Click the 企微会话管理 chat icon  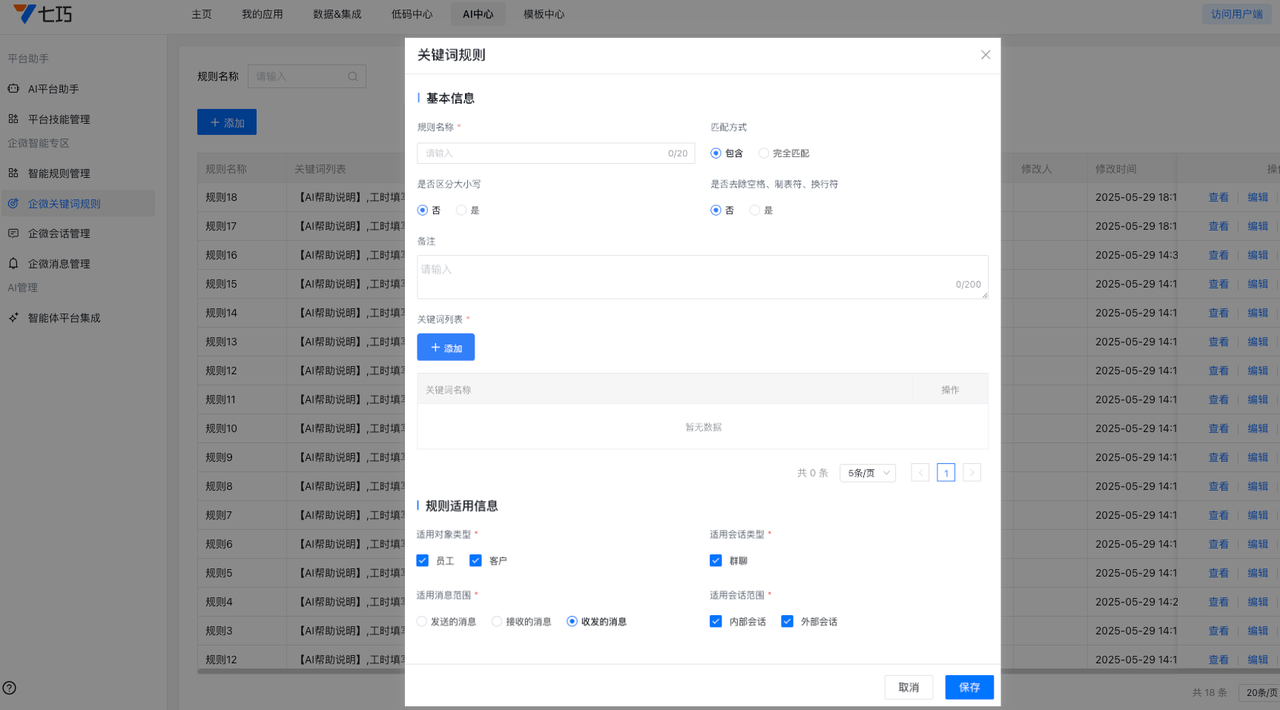(x=13, y=233)
